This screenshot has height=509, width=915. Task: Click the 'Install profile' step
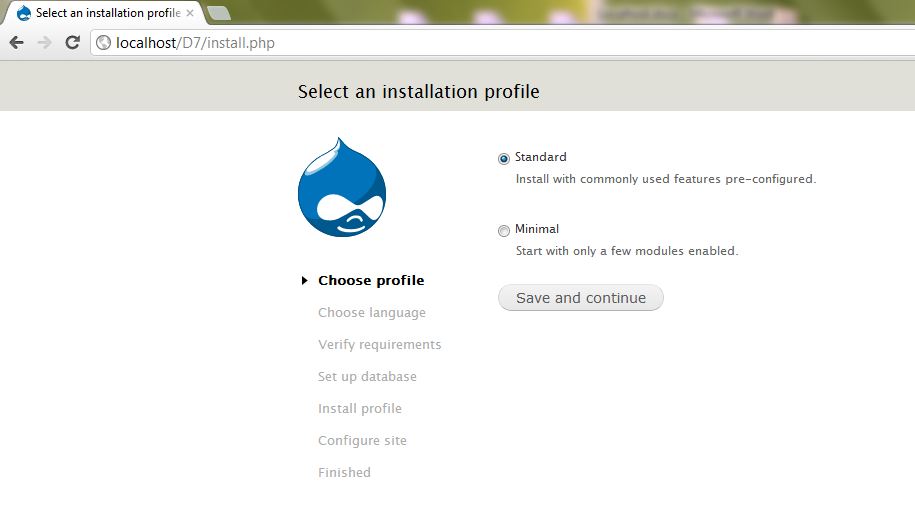coord(359,409)
